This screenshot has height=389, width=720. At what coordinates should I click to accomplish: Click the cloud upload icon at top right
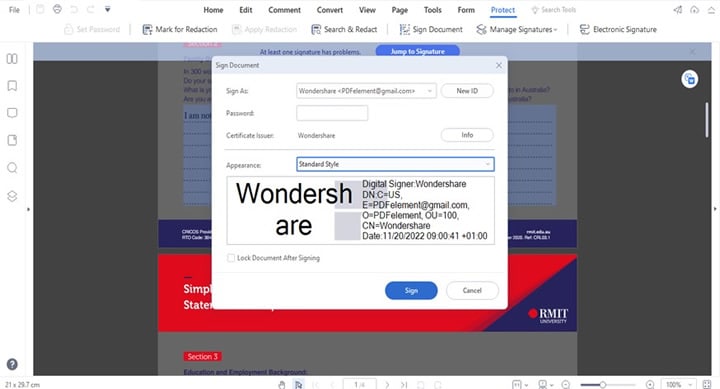[694, 10]
